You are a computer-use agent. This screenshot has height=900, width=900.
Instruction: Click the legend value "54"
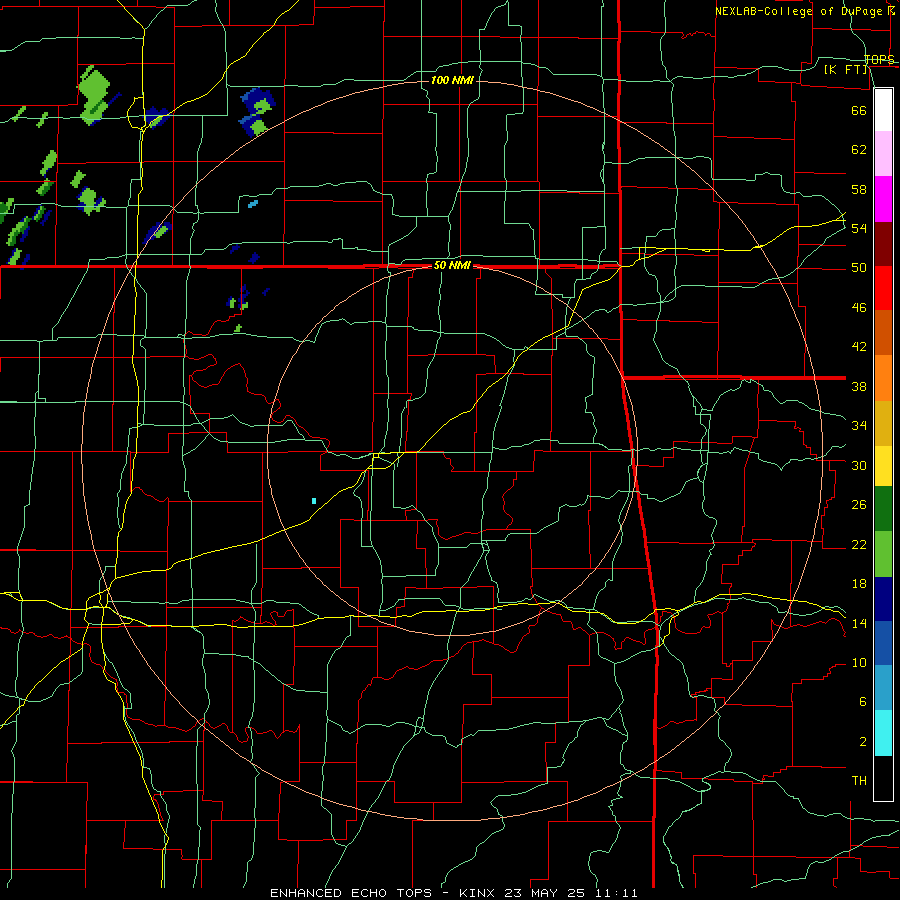[859, 228]
